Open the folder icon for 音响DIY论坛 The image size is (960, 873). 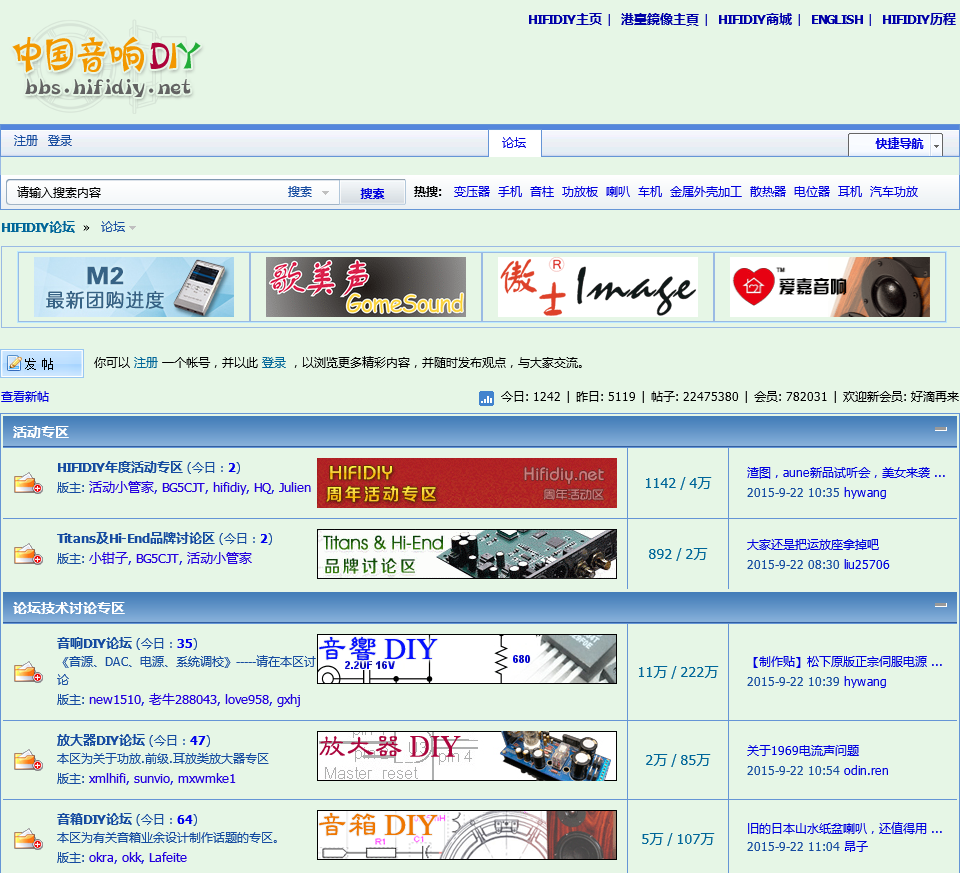pyautogui.click(x=28, y=672)
